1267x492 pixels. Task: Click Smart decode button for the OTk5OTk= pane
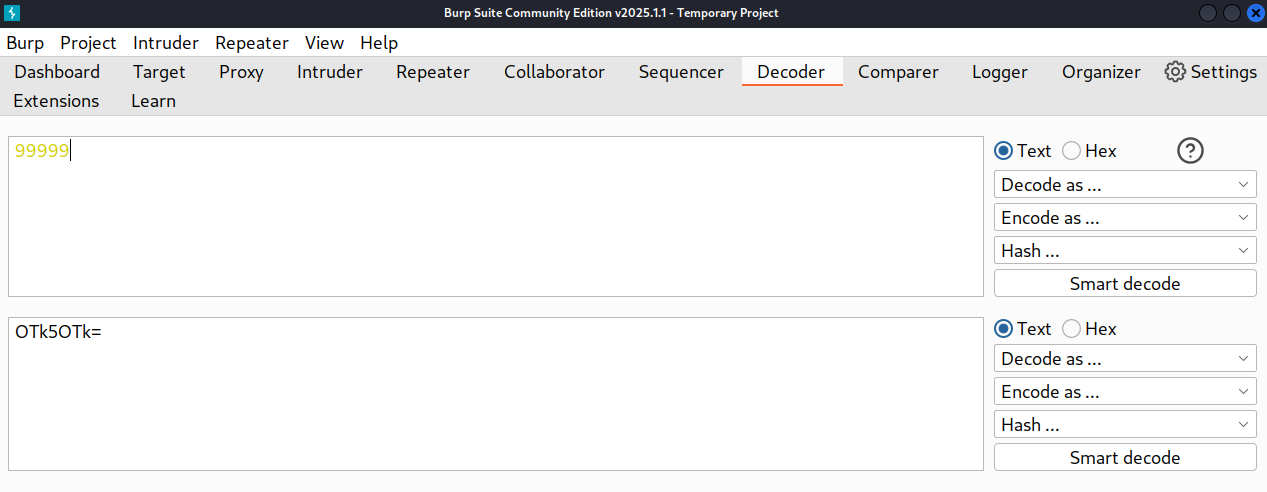click(1125, 457)
